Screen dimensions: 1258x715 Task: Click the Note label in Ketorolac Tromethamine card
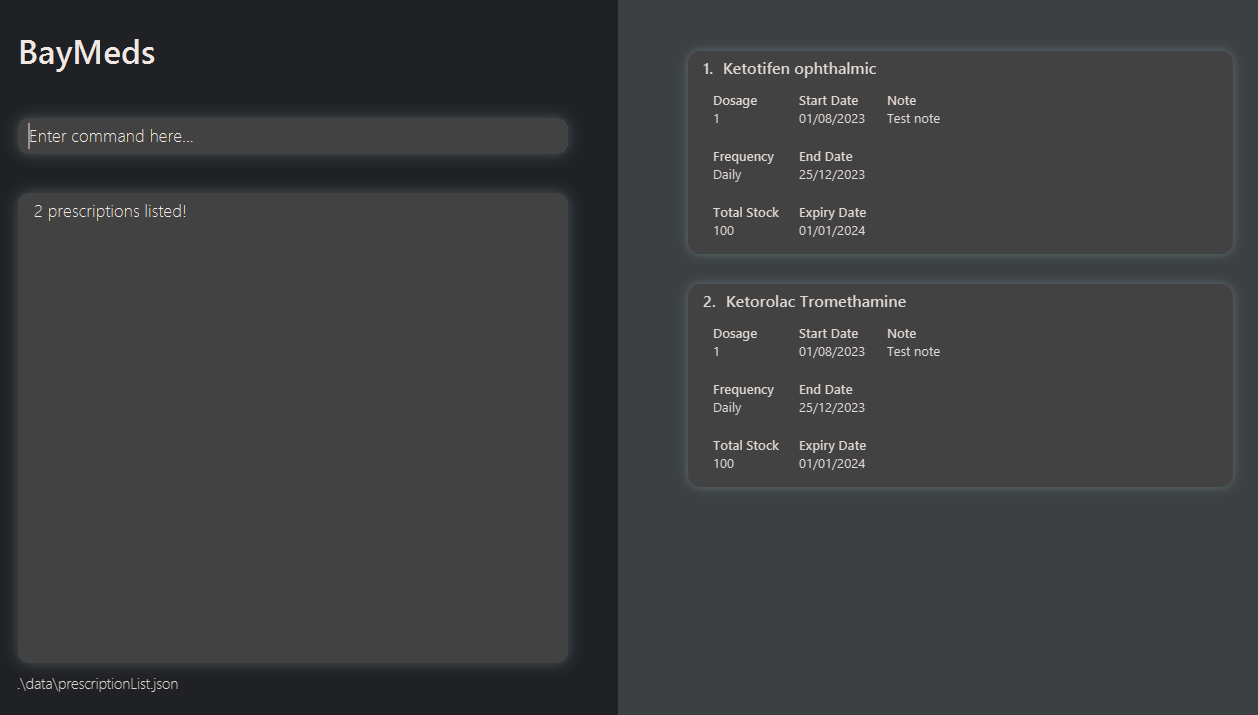[x=901, y=334]
